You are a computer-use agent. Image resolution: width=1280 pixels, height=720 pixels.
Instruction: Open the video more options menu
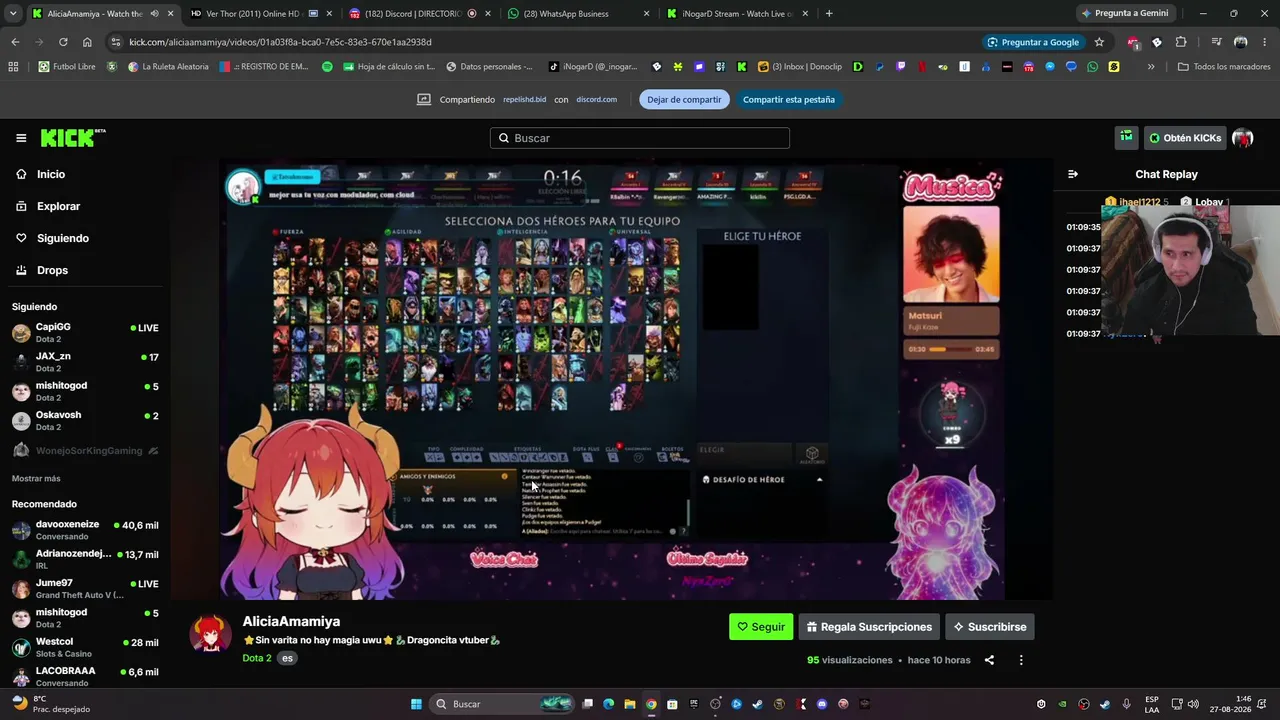pyautogui.click(x=1021, y=660)
